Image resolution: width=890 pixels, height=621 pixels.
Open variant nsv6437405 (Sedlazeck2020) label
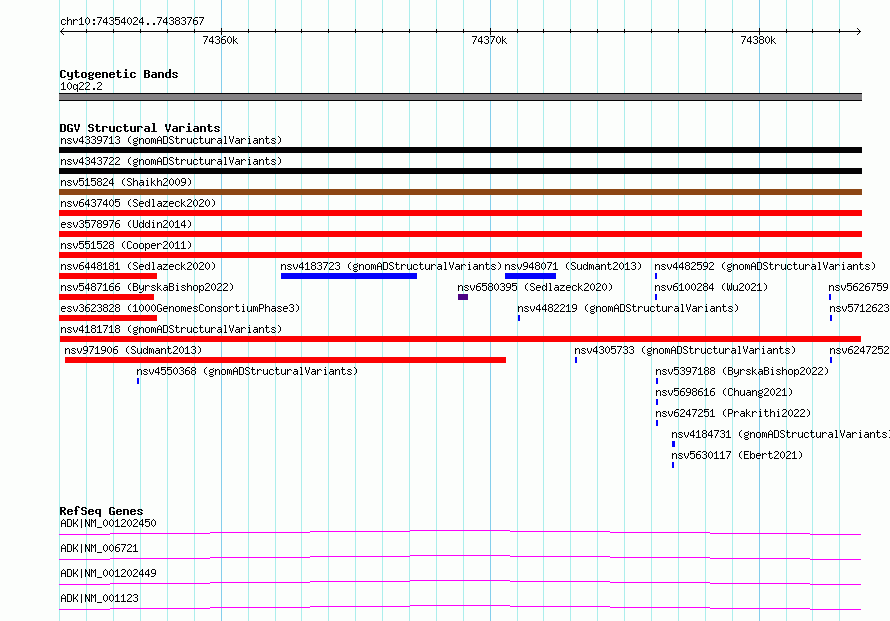pos(138,203)
